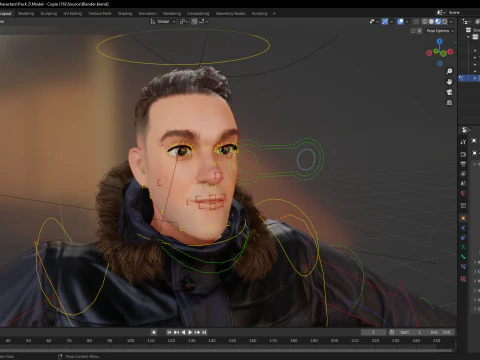Open the Global transform orientation dropdown
Image resolution: width=480 pixels, height=360 pixels.
pyautogui.click(x=163, y=22)
